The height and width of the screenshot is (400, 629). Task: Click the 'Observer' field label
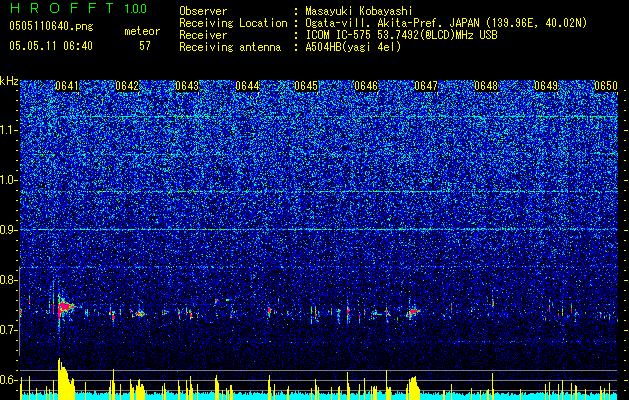pyautogui.click(x=203, y=11)
